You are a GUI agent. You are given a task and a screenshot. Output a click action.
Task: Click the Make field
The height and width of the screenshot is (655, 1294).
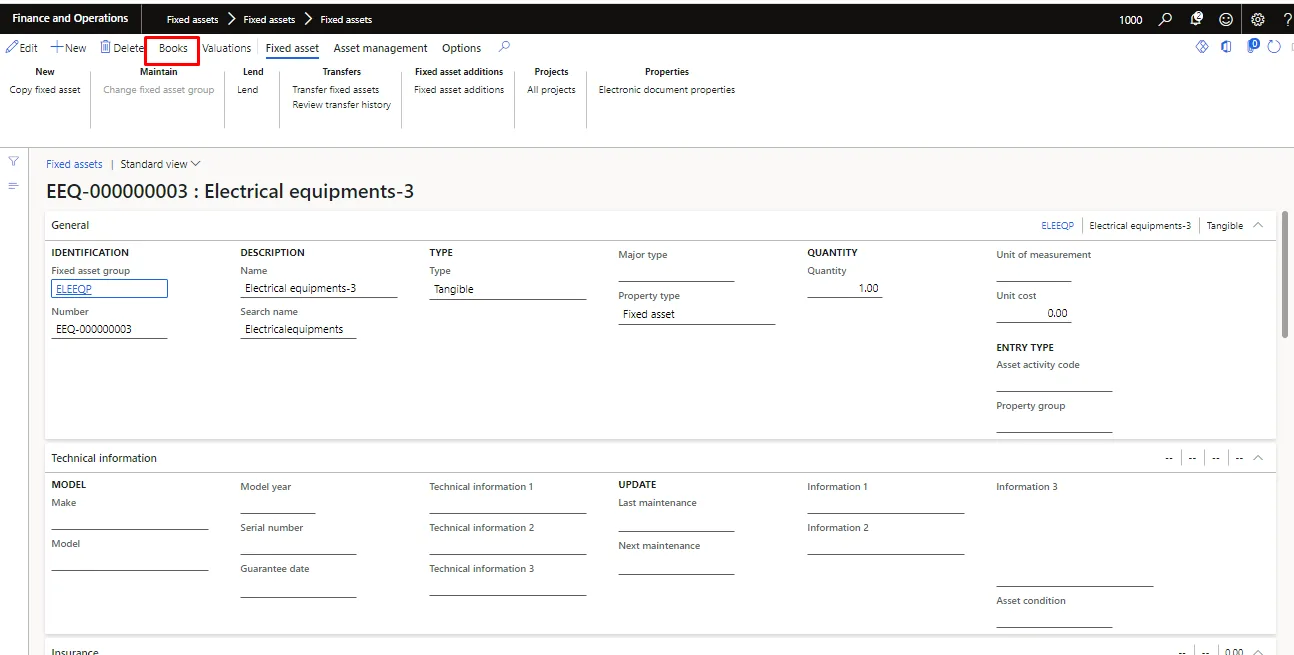(x=130, y=520)
